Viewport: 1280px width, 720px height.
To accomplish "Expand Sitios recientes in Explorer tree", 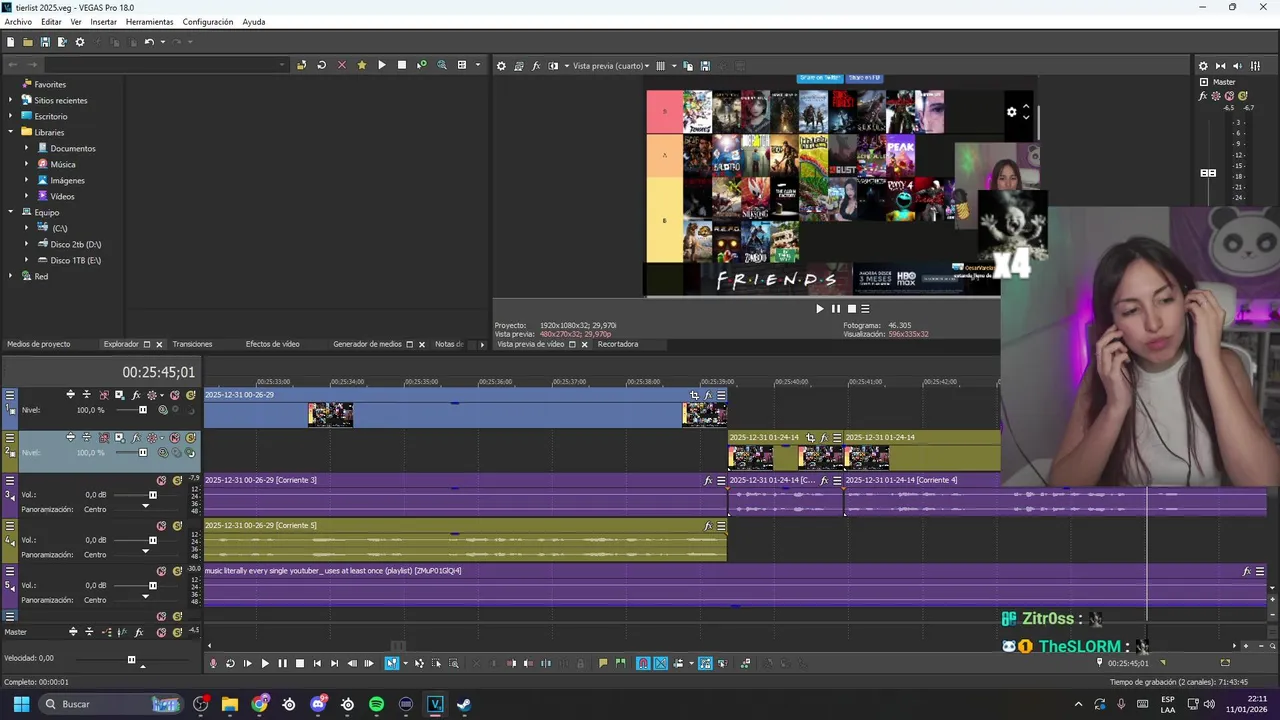I will (12, 100).
